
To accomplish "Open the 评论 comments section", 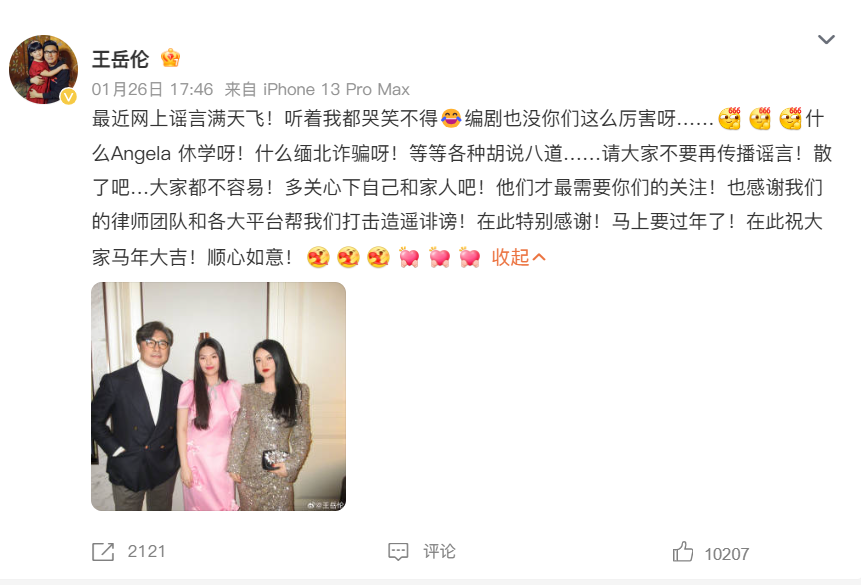I will pyautogui.click(x=439, y=551).
